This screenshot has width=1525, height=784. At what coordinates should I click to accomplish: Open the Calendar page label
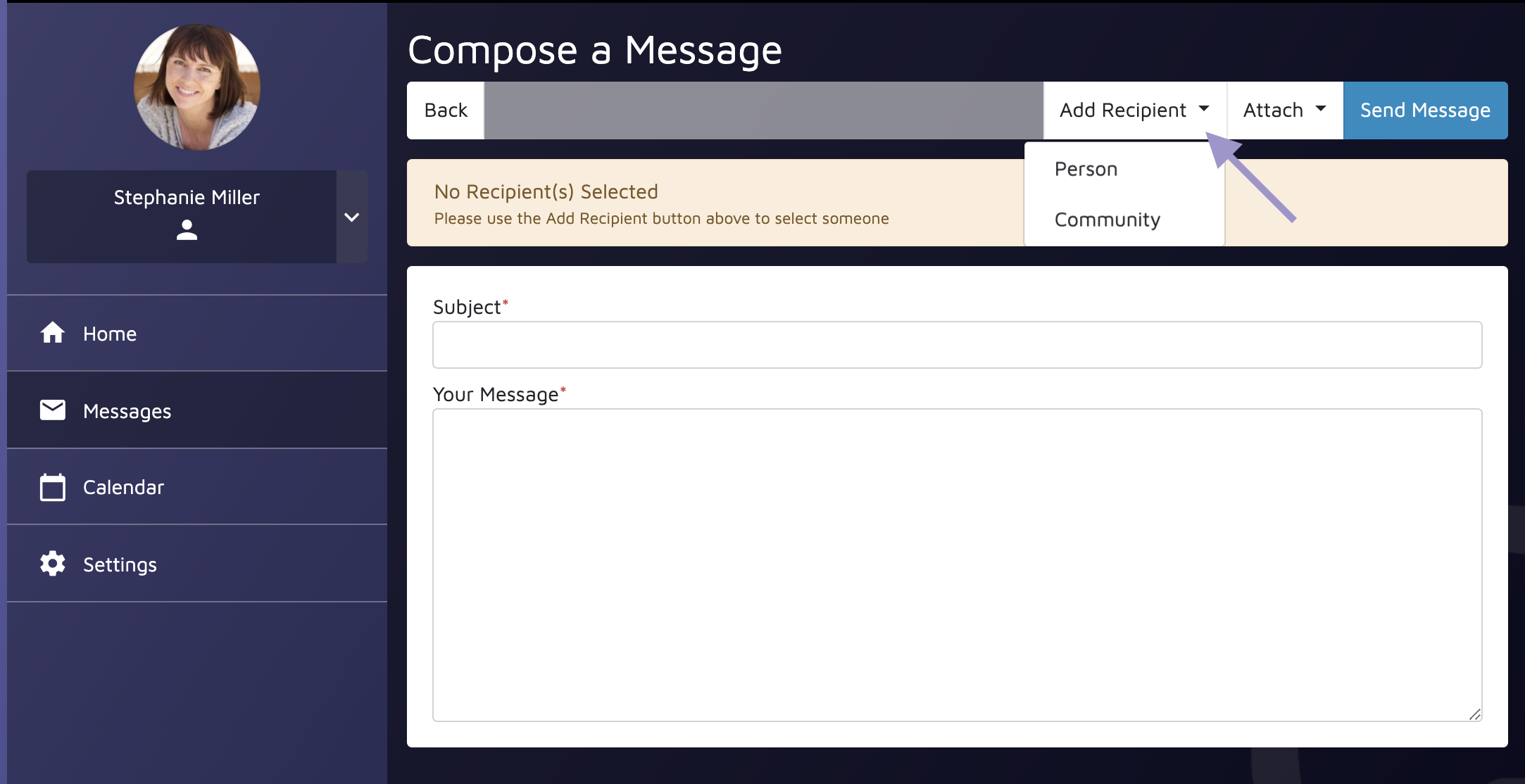(x=123, y=487)
